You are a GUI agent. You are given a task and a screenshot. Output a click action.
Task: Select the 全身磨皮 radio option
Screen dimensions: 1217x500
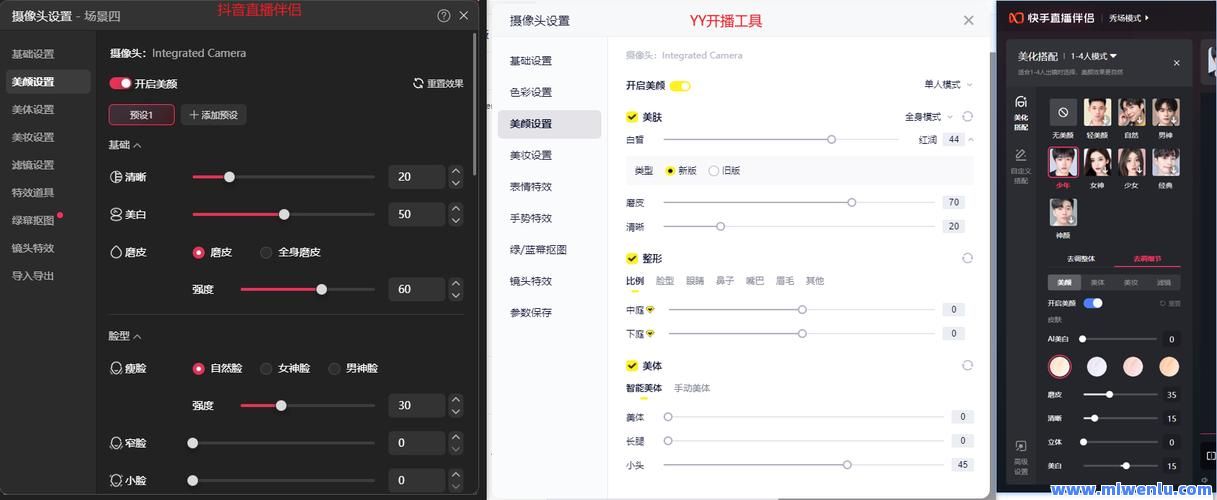(x=266, y=253)
